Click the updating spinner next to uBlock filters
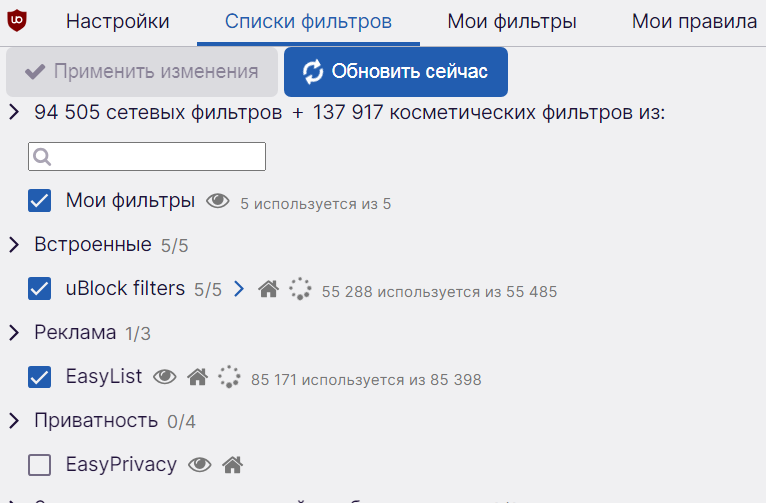 click(300, 289)
